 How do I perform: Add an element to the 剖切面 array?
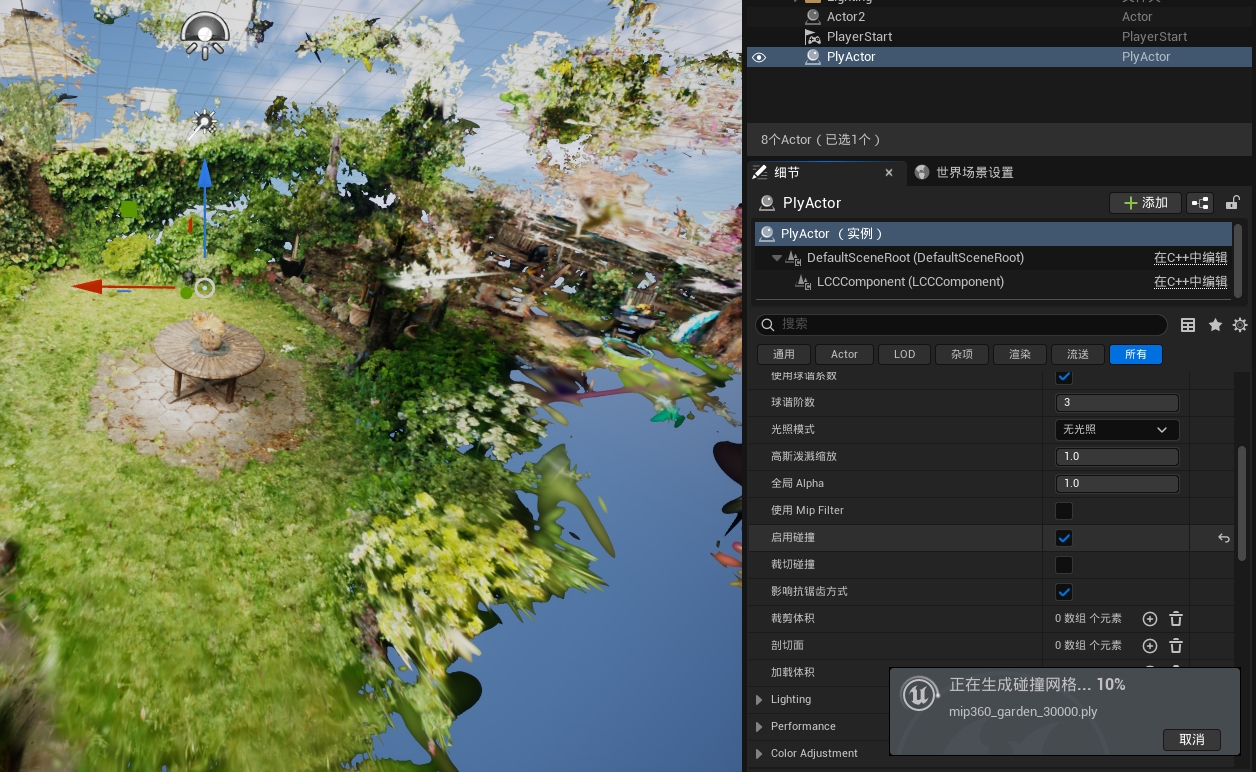(1150, 646)
